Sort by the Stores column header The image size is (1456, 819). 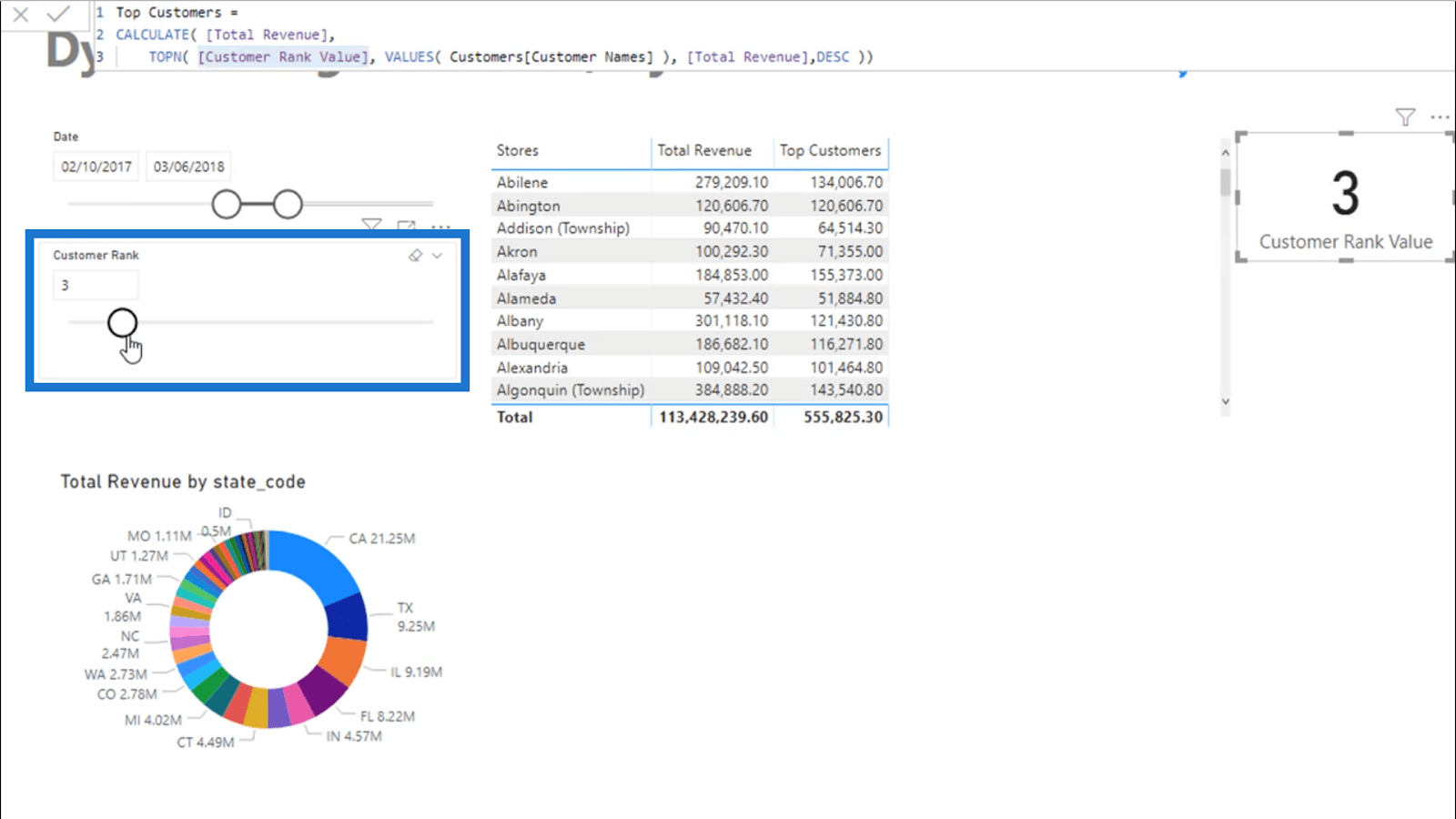[518, 150]
